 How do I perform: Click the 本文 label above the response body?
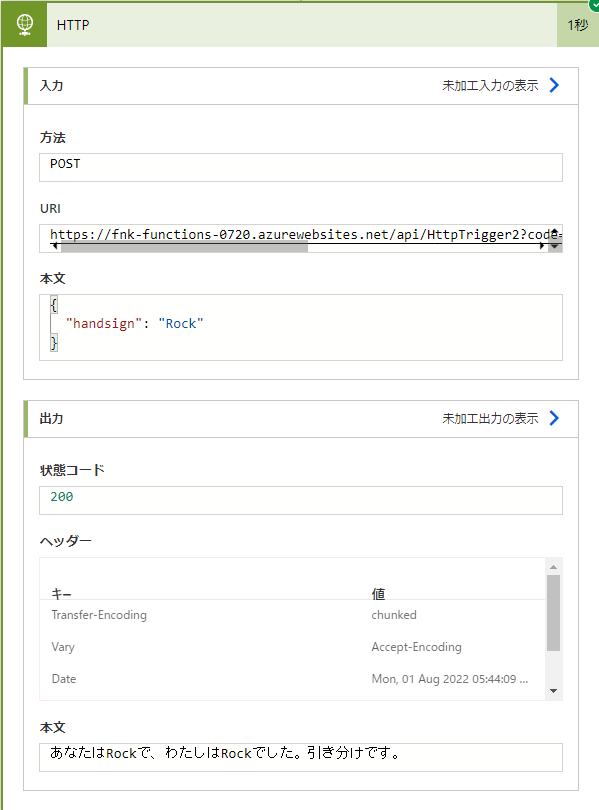(x=53, y=727)
